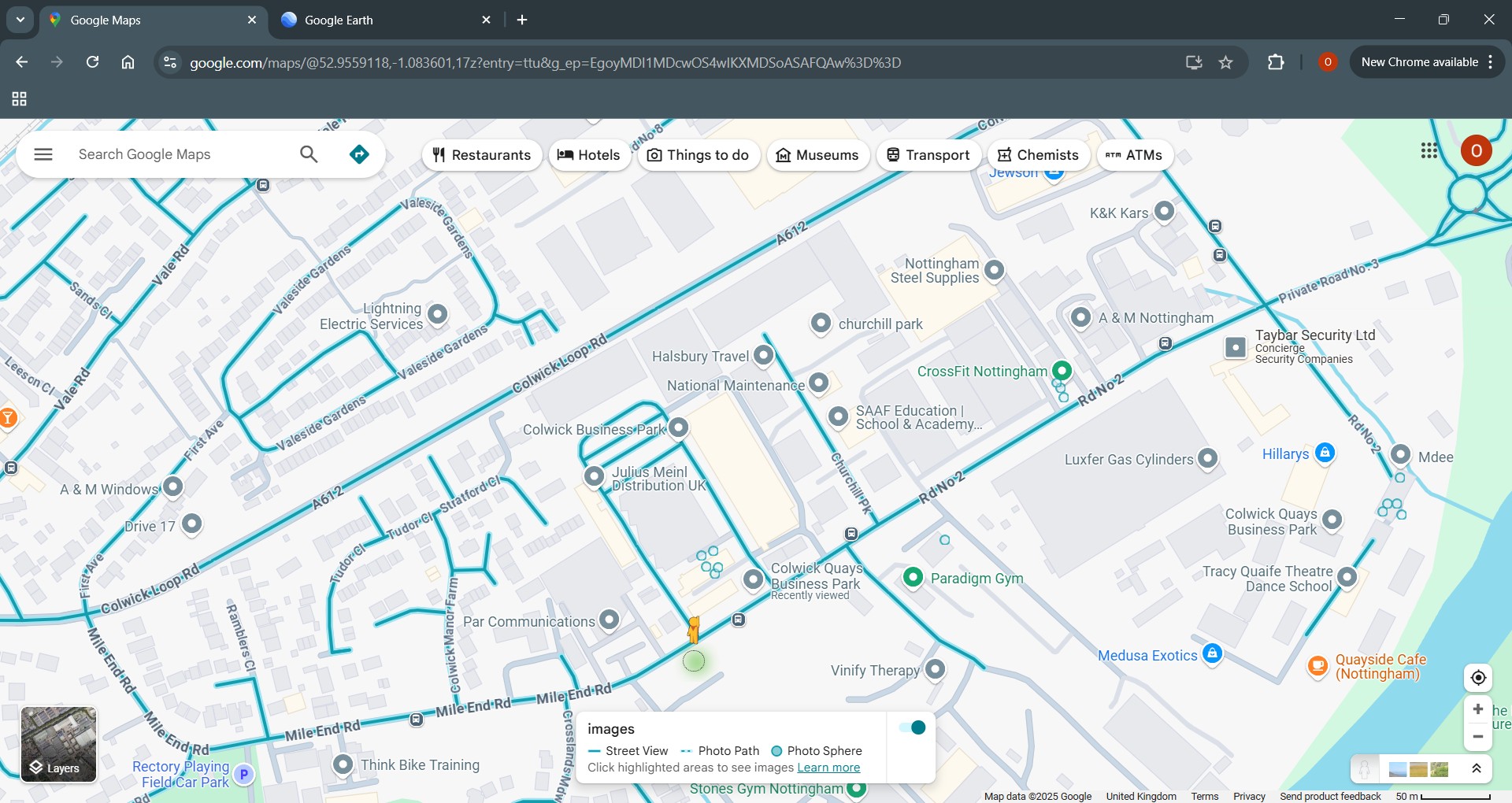
Task: Open a new browser tab
Action: (x=522, y=20)
